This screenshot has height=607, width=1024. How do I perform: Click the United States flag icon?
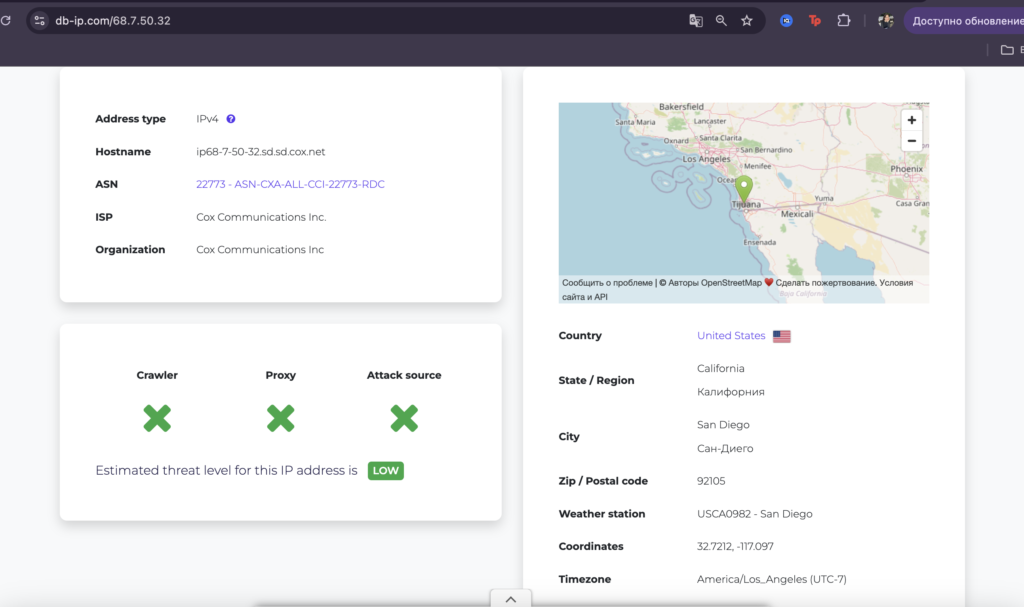coord(782,336)
